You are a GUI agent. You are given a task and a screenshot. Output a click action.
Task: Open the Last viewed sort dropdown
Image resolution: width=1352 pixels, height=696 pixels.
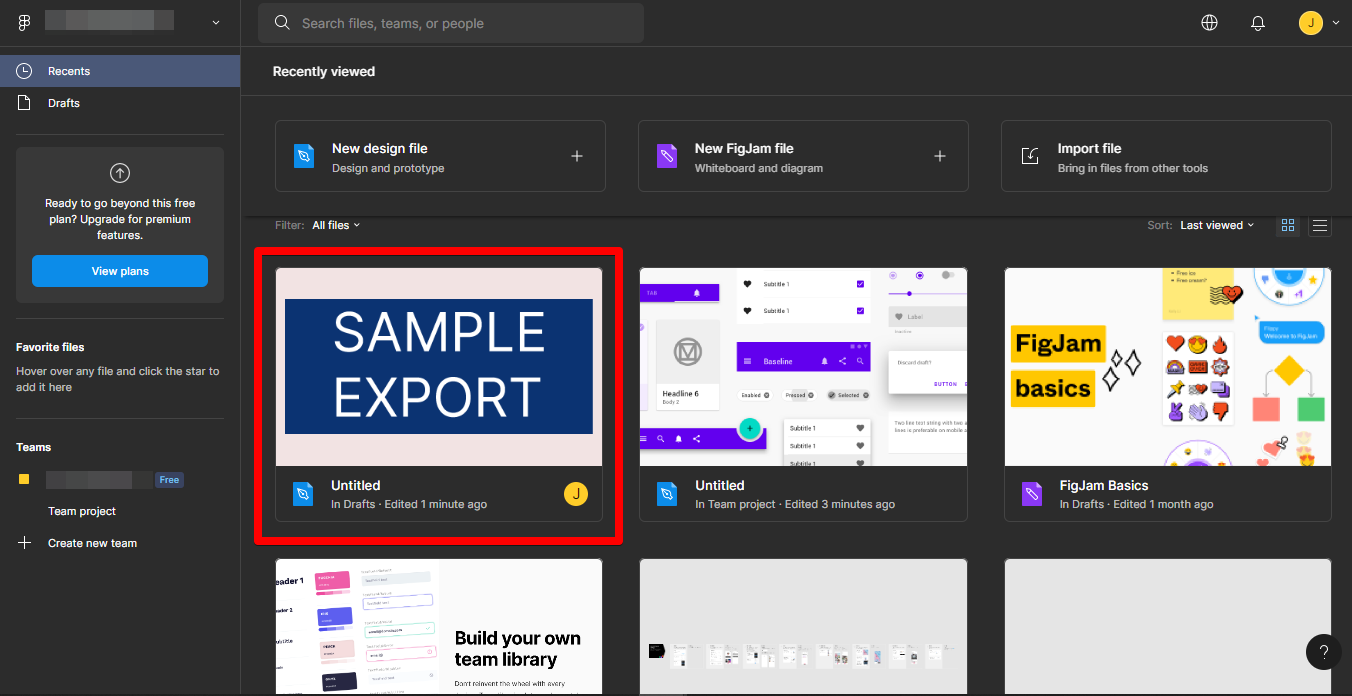coord(1216,225)
